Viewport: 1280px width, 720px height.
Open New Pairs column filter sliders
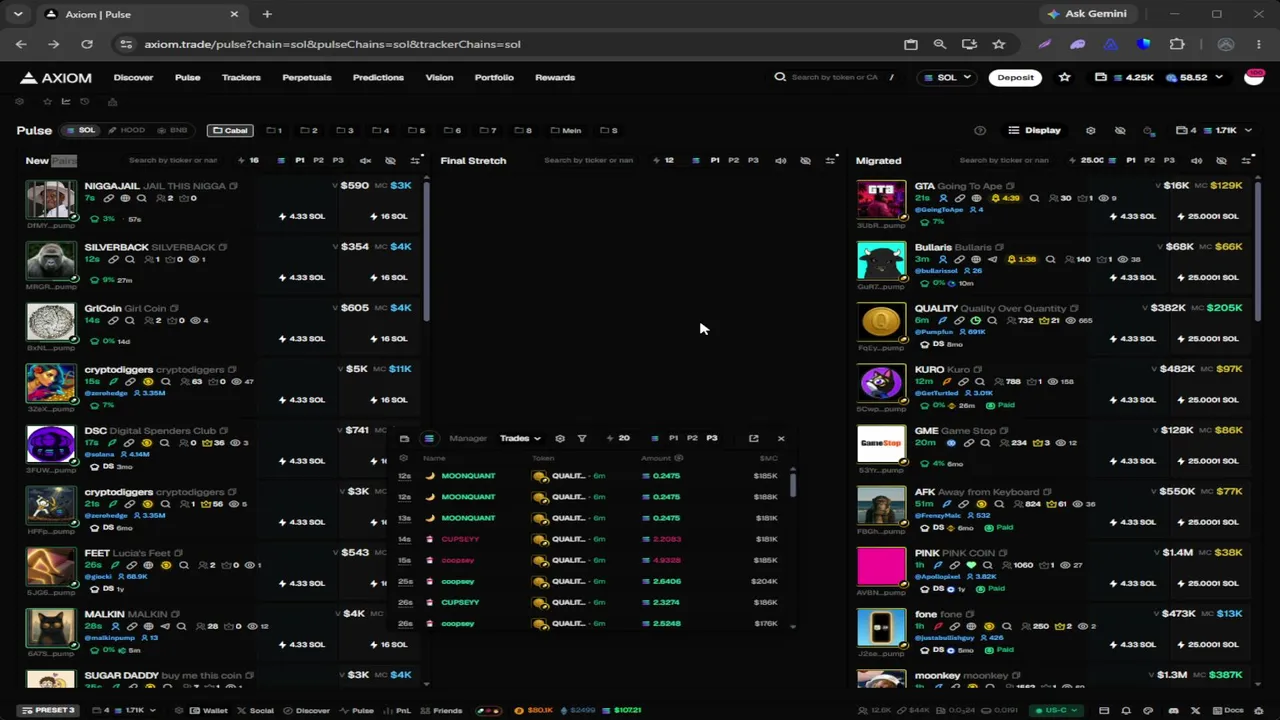click(x=416, y=160)
